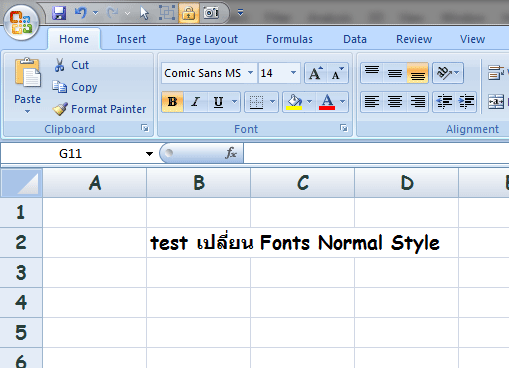Image resolution: width=509 pixels, height=368 pixels.
Task: Click Merge and Center icon
Action: [x=496, y=102]
